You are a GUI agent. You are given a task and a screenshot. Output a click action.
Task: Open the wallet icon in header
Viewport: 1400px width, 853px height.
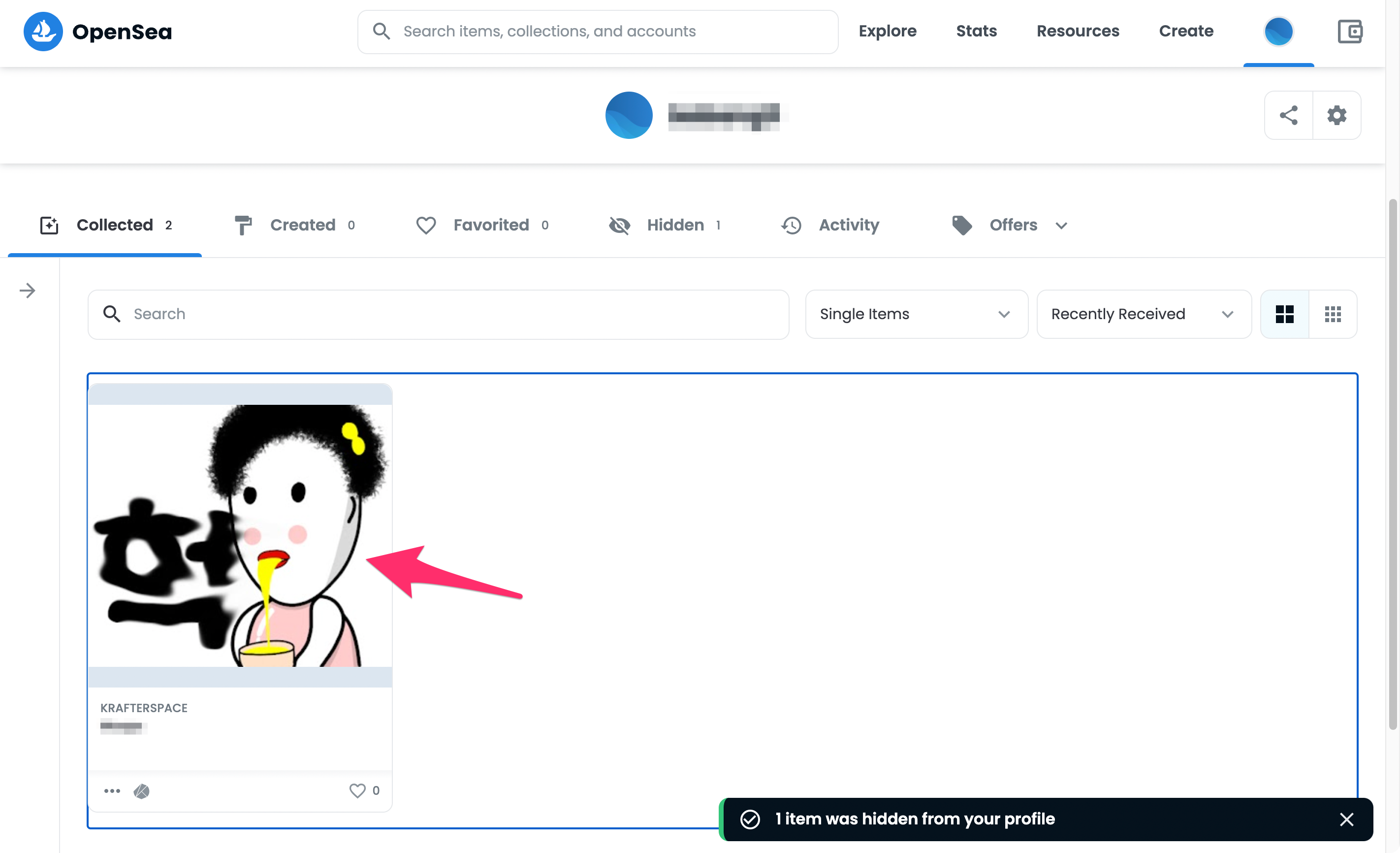tap(1349, 31)
